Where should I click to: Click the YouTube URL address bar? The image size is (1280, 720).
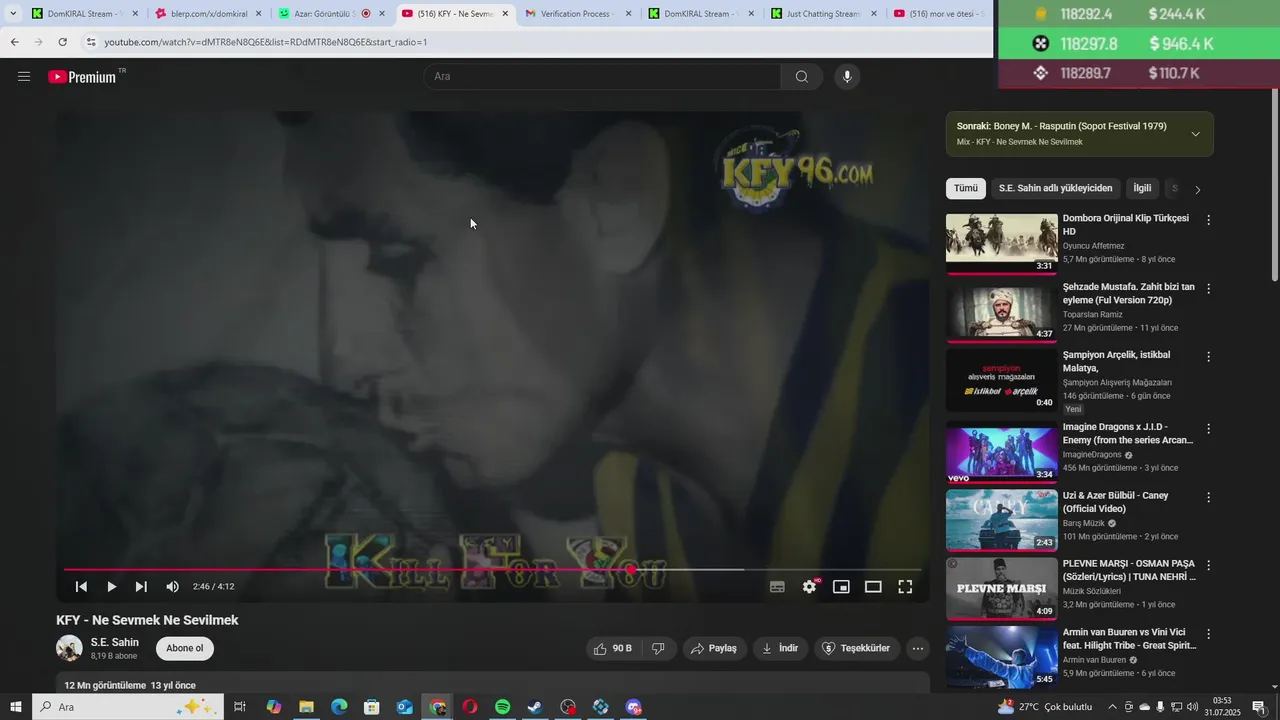point(540,42)
